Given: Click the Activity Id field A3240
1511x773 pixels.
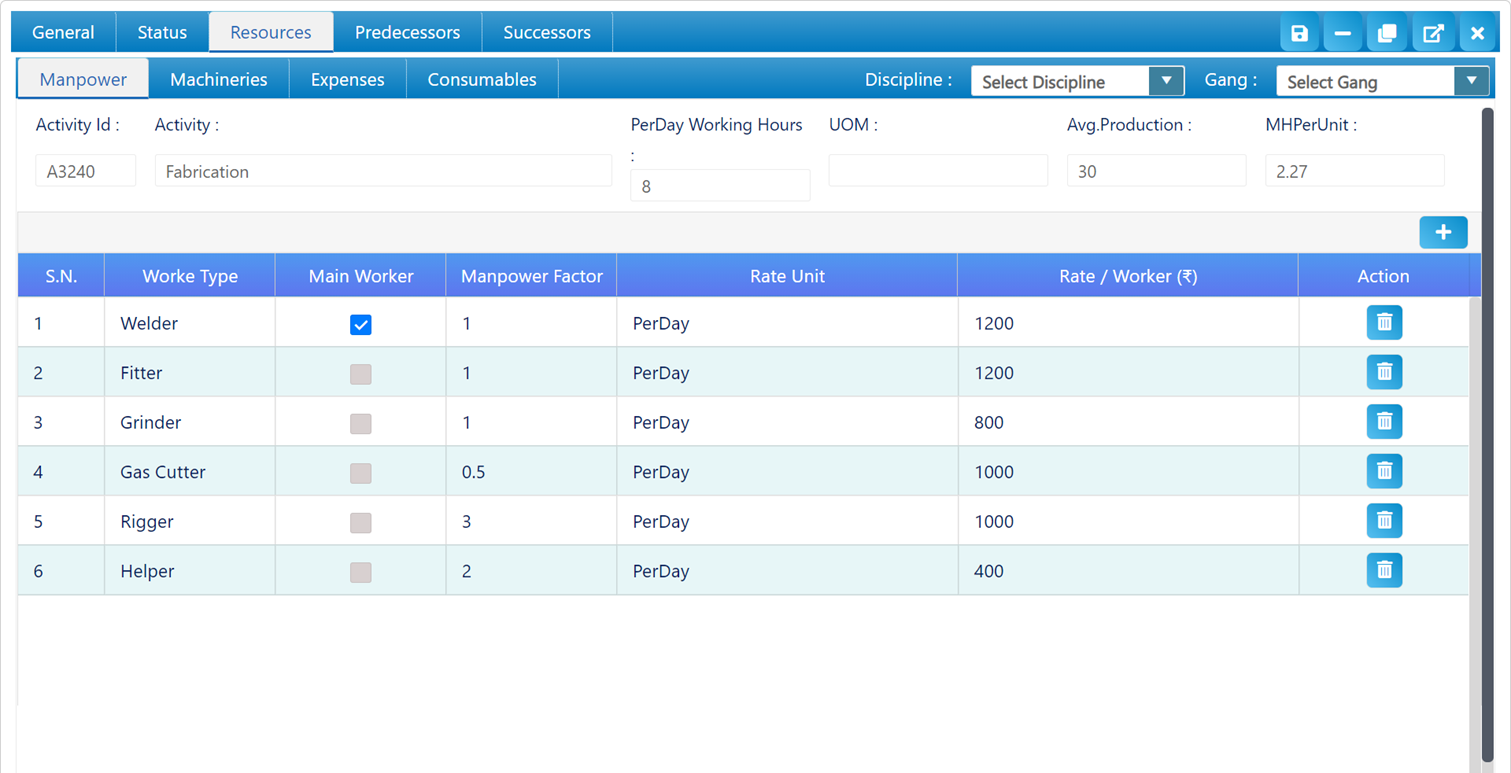Looking at the screenshot, I should click(x=86, y=171).
